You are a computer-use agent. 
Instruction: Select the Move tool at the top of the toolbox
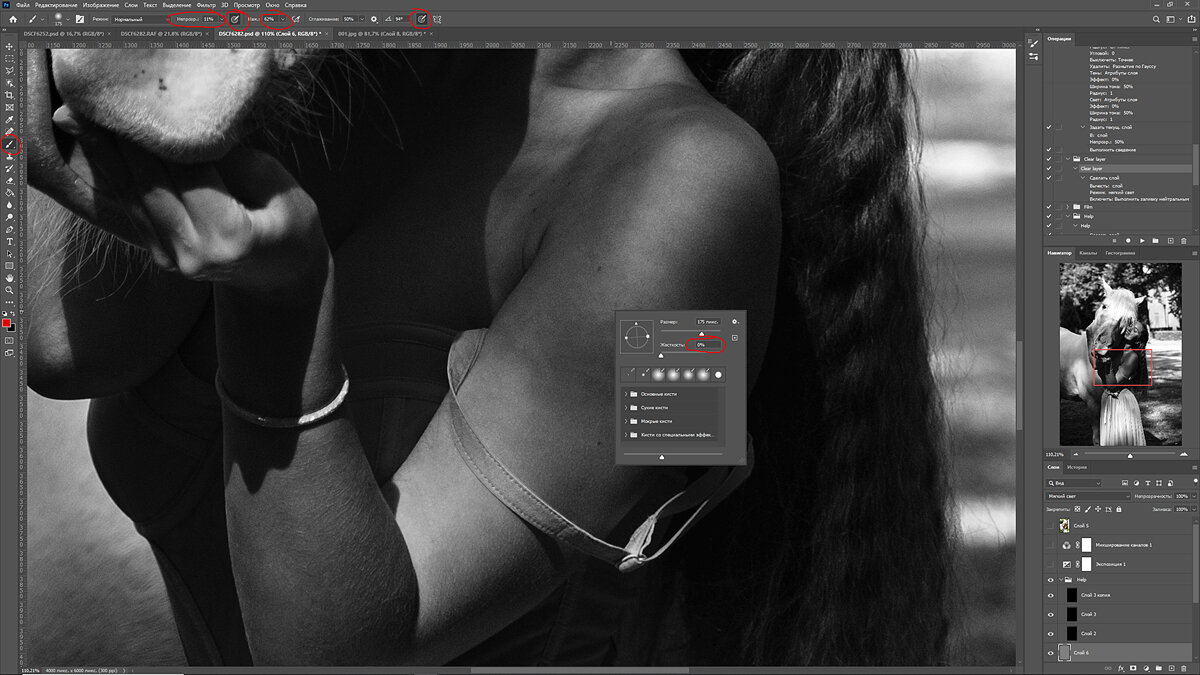tap(9, 47)
